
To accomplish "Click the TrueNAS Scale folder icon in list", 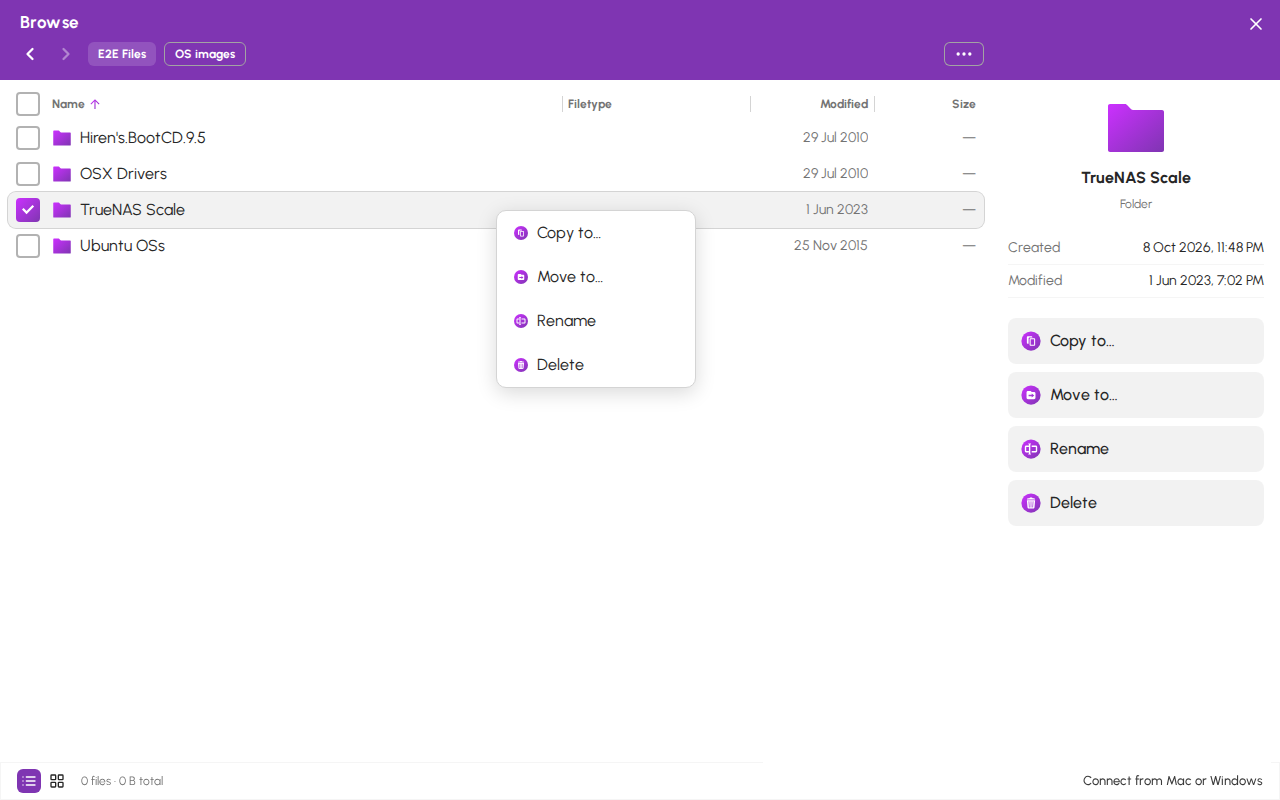I will [62, 210].
